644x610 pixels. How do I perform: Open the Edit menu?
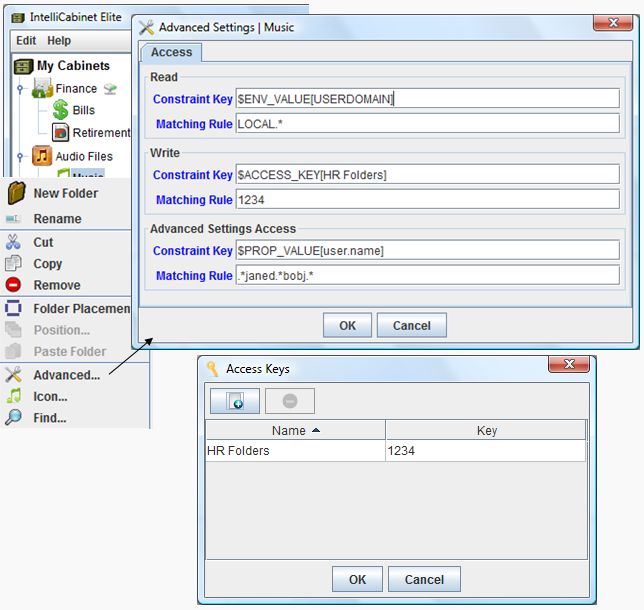(x=26, y=41)
